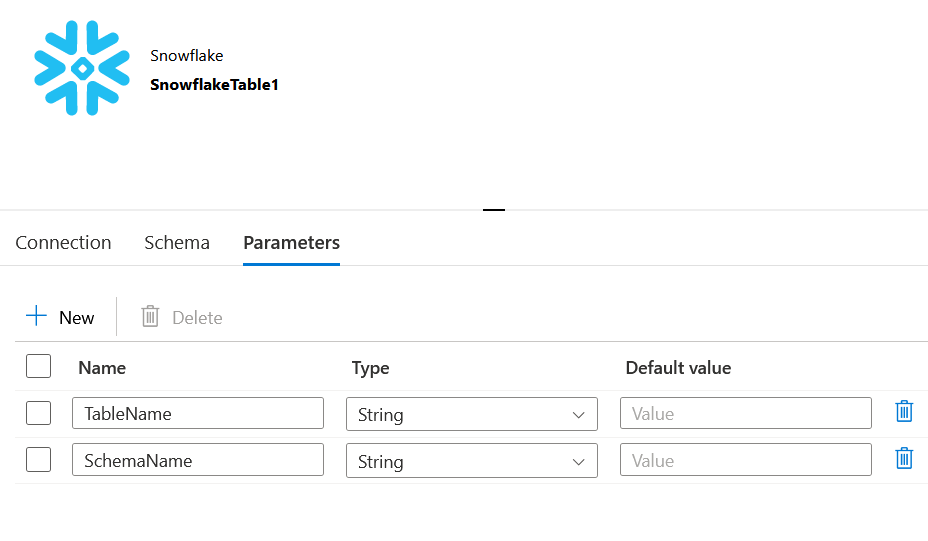Select the Parameters tab
928x541 pixels.
(x=291, y=243)
